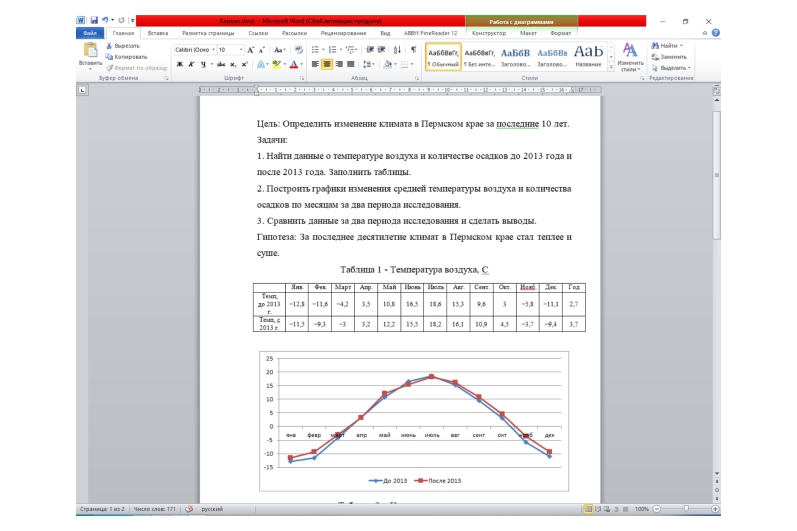Viewport: 797px width, 531px height.
Task: Open the Макет chart tab
Action: click(528, 33)
